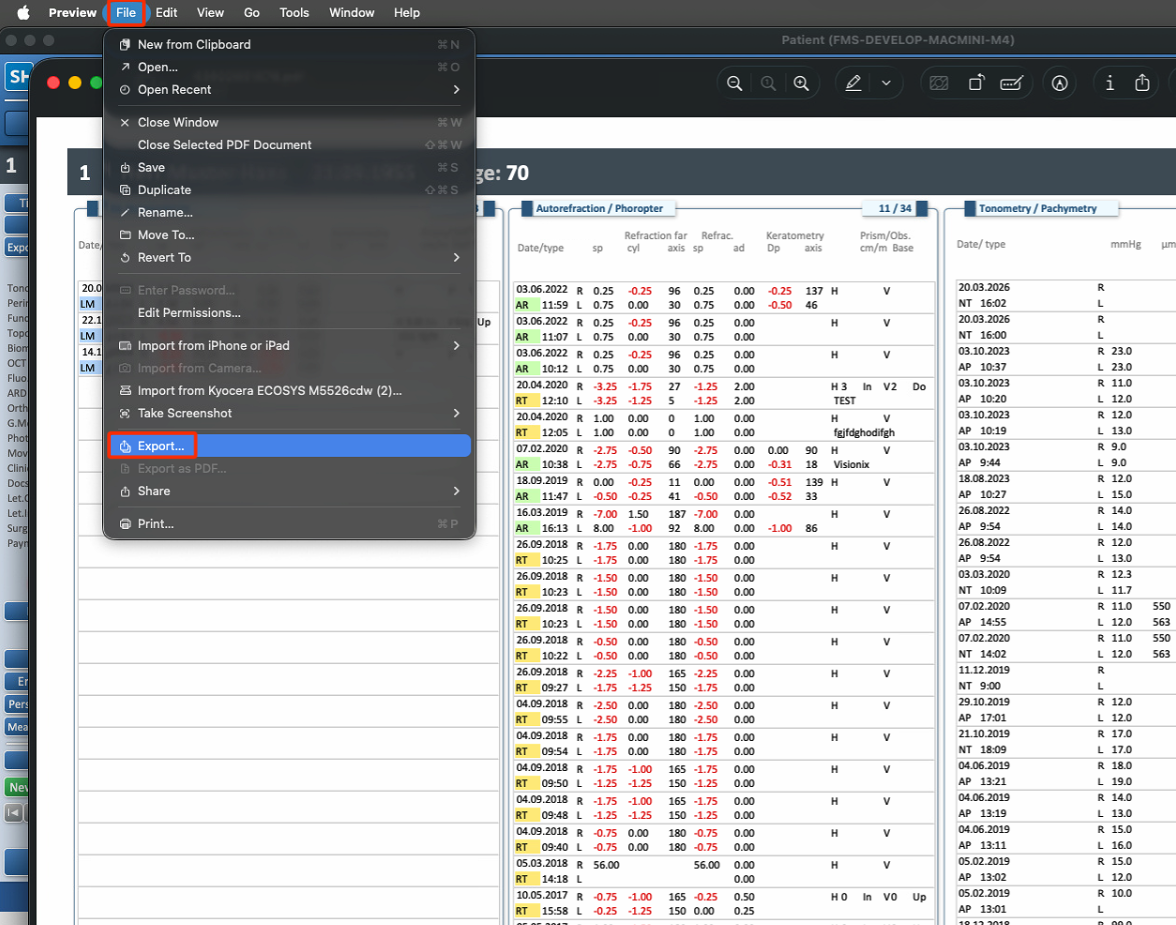This screenshot has height=925, width=1176.
Task: Click 07.02.2020 AP 14:55 pachymetry value 563
Action: pyautogui.click(x=1161, y=622)
